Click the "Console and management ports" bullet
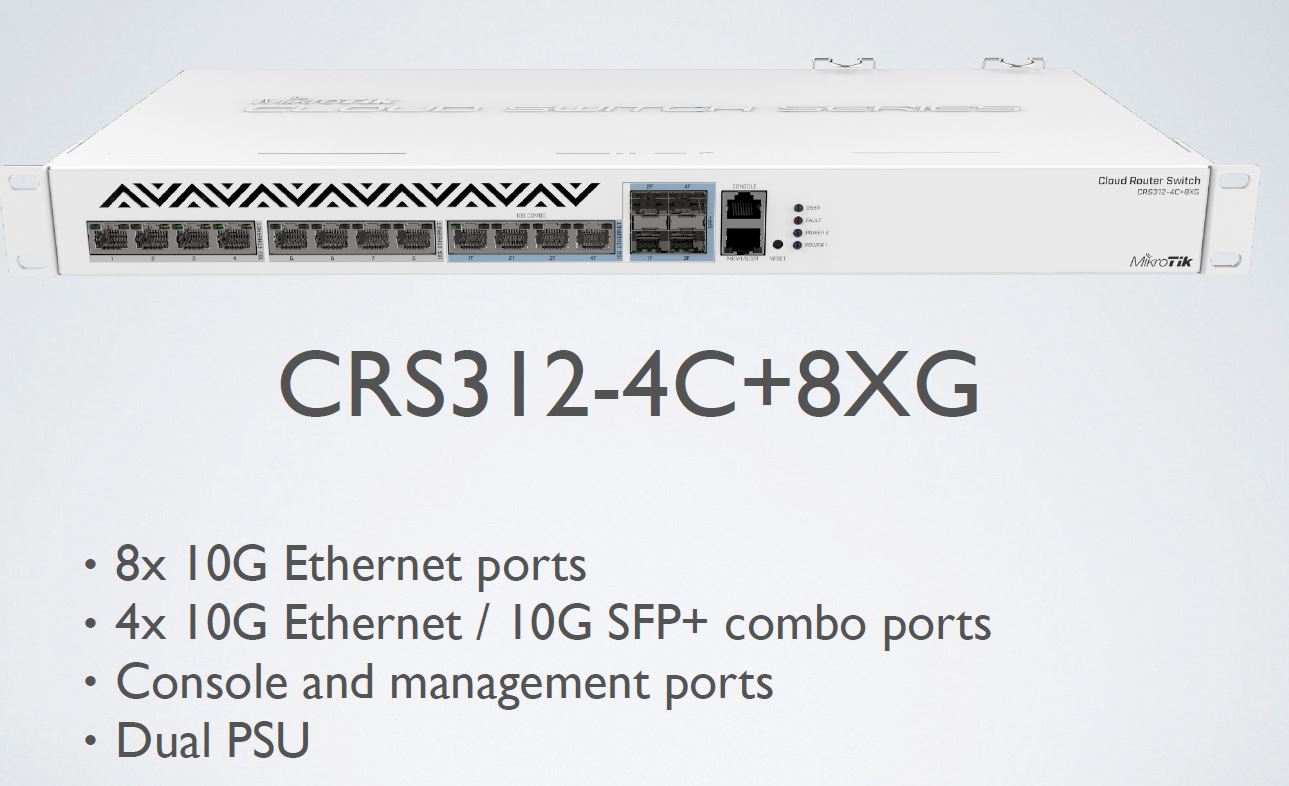The height and width of the screenshot is (786, 1289). click(445, 683)
